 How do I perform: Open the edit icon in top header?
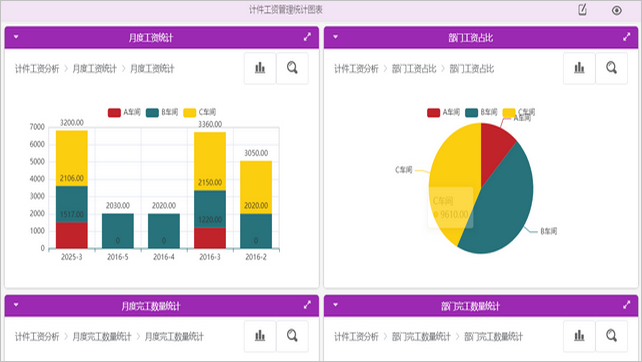(582, 9)
